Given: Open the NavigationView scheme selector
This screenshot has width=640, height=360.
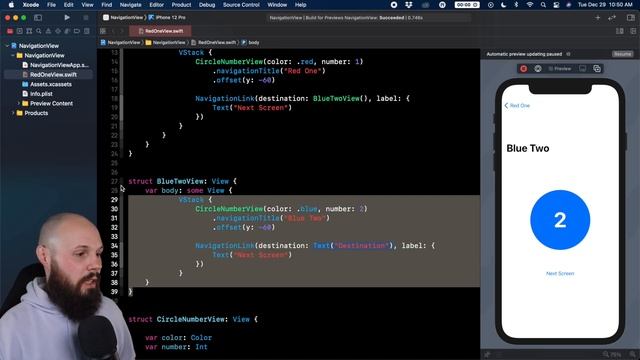Looking at the screenshot, I should coord(123,18).
